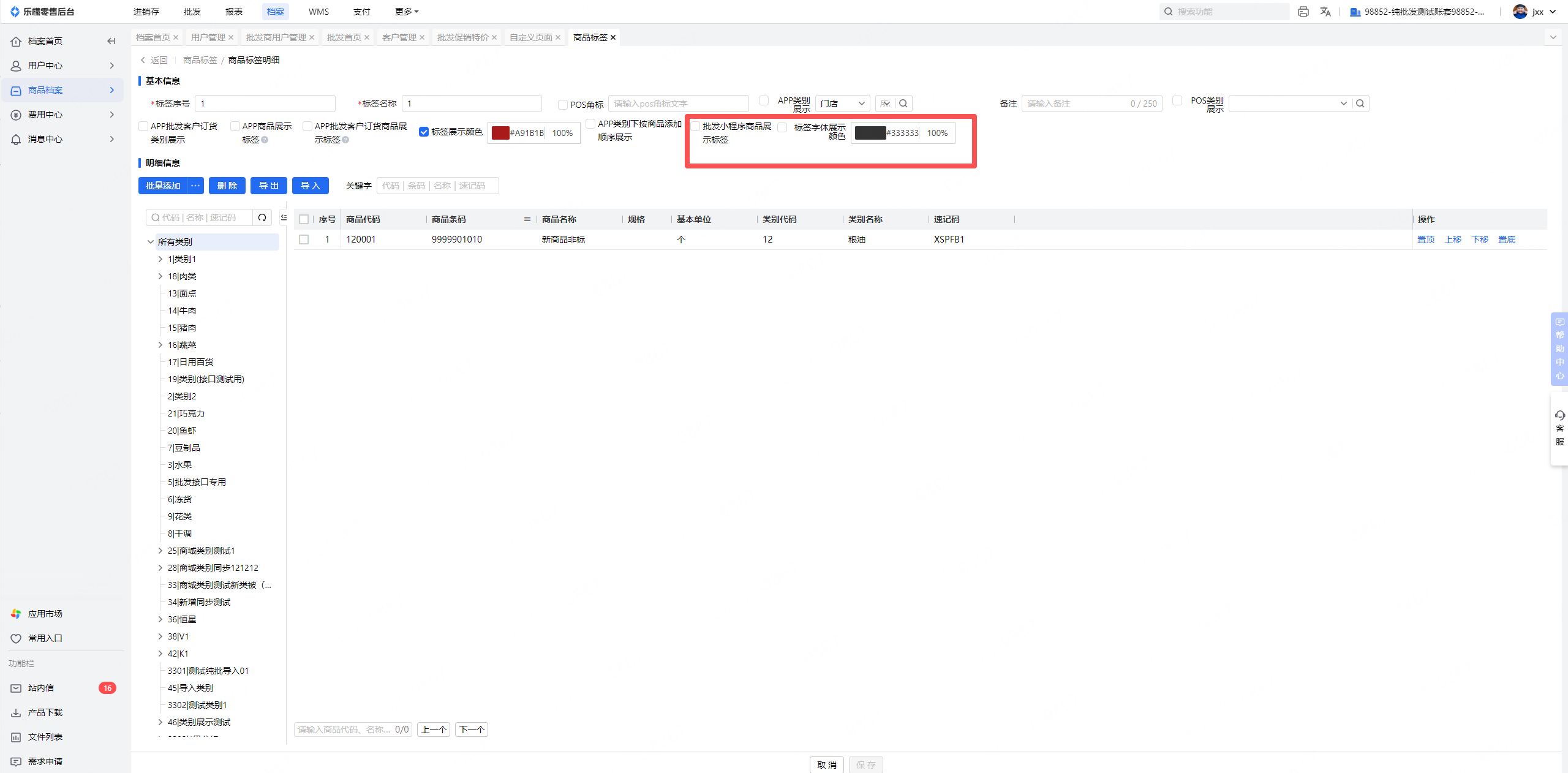Click the refresh icon beside category search
The height and width of the screenshot is (773, 1568).
[262, 217]
